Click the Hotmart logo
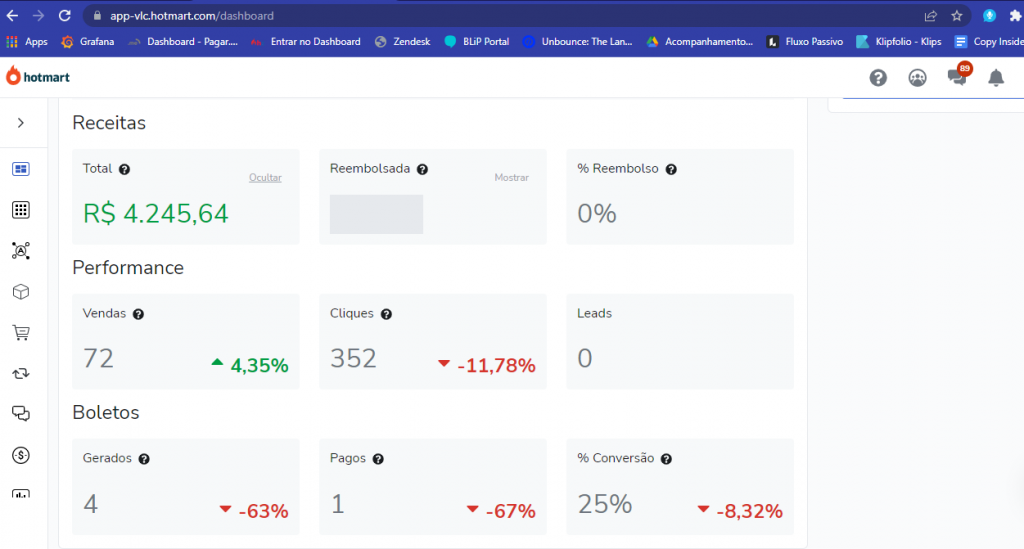This screenshot has width=1024, height=549. tap(38, 76)
